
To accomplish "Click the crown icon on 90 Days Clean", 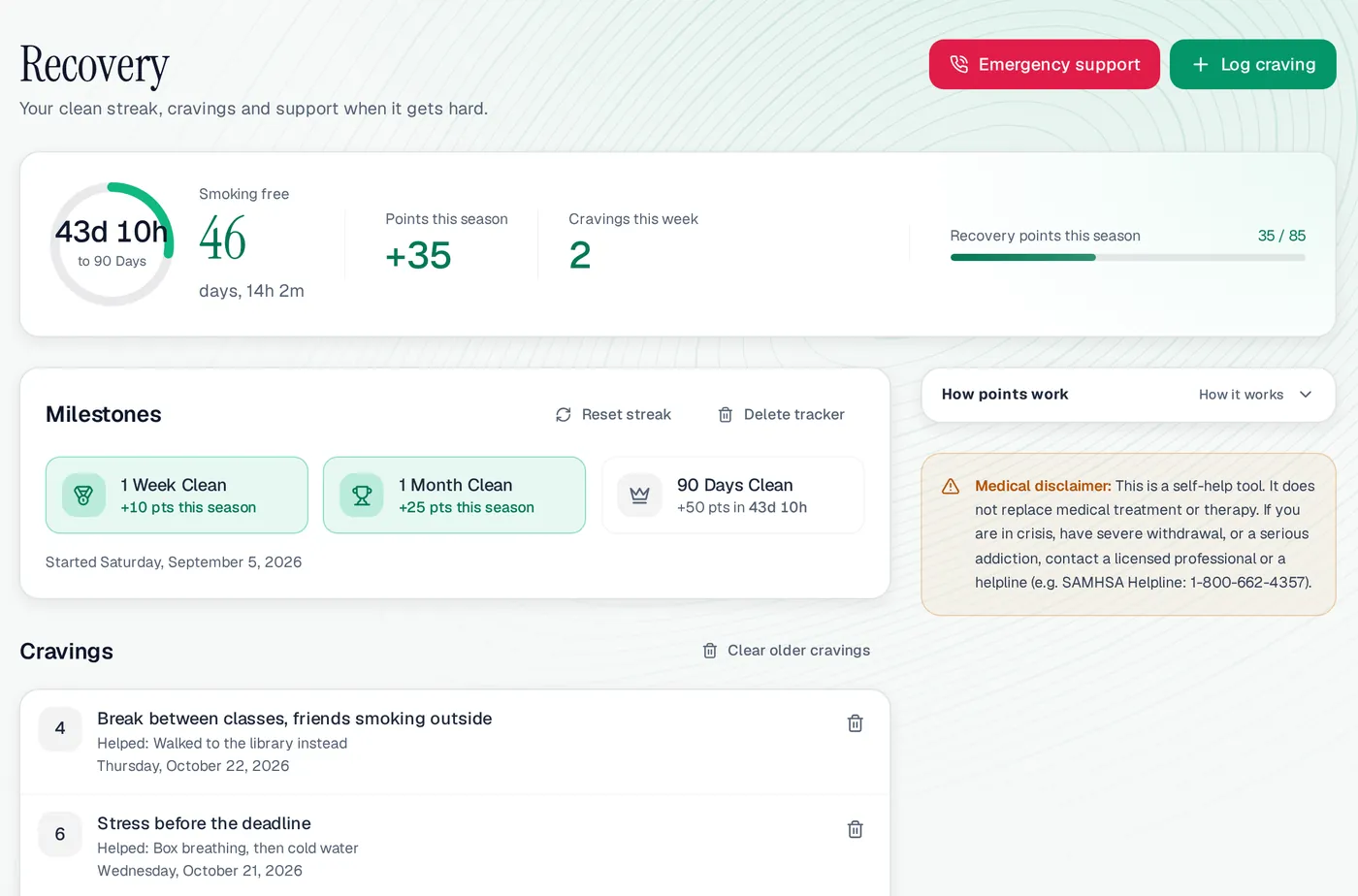I will coord(639,496).
